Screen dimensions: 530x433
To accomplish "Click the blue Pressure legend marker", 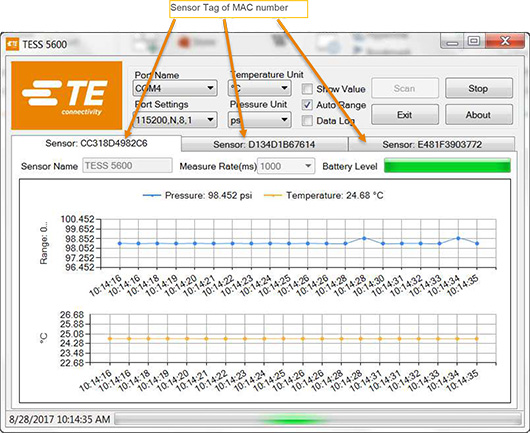I will click(152, 195).
